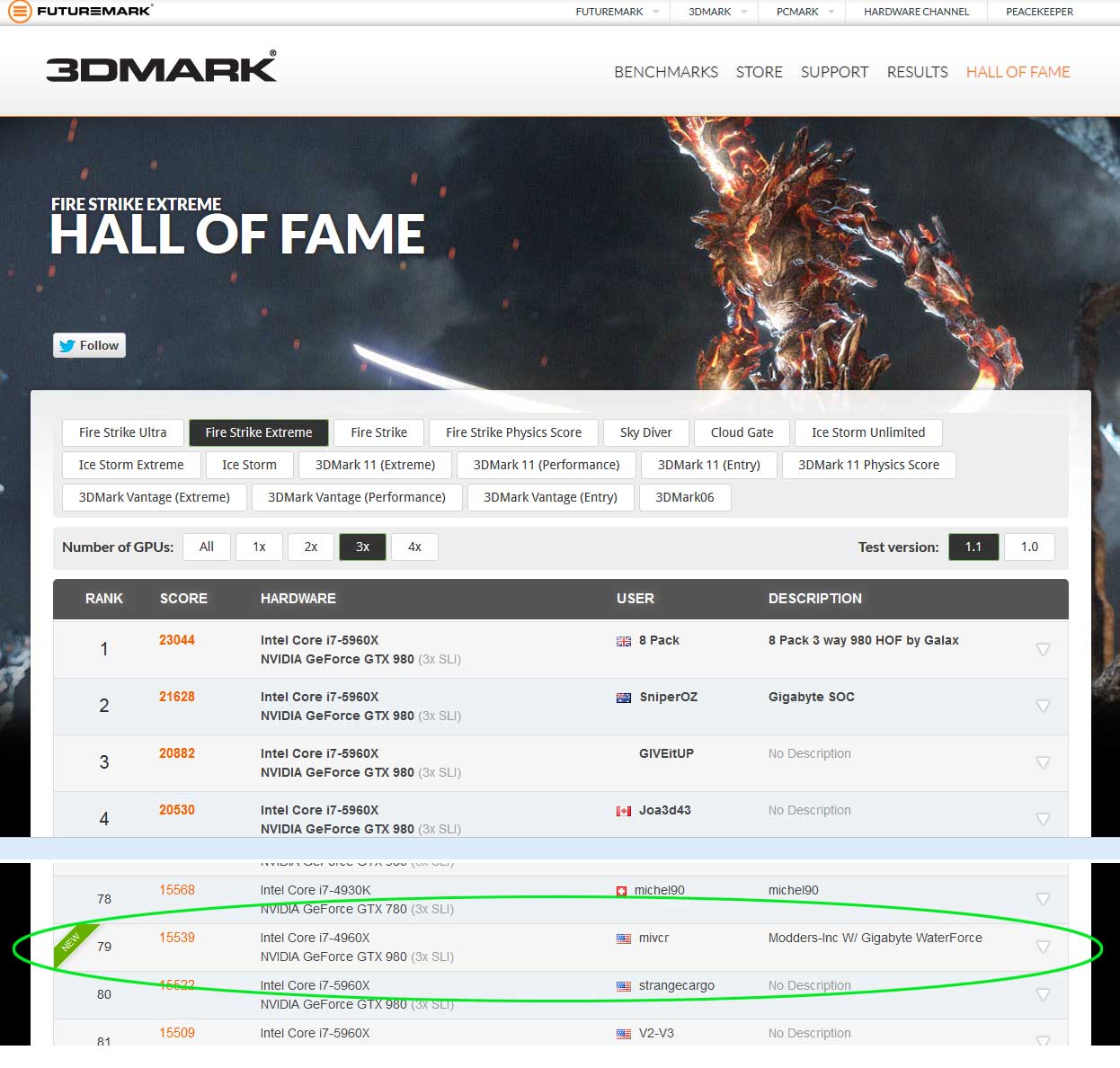Click the Australian flag beside SniperOZ
The image size is (1120, 1068).
[624, 698]
